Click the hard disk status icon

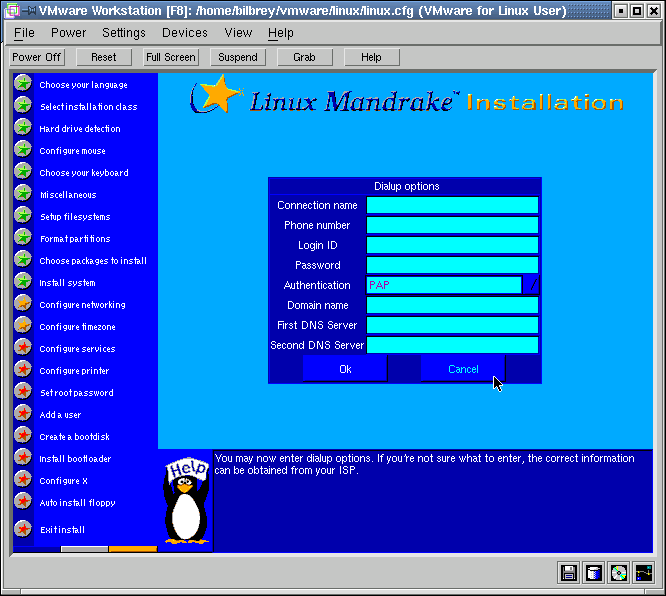[x=594, y=573]
